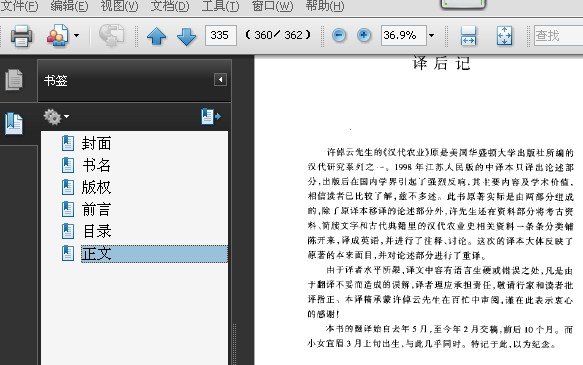583x365 pixels.
Task: Click the zoom in plus button
Action: tap(364, 35)
